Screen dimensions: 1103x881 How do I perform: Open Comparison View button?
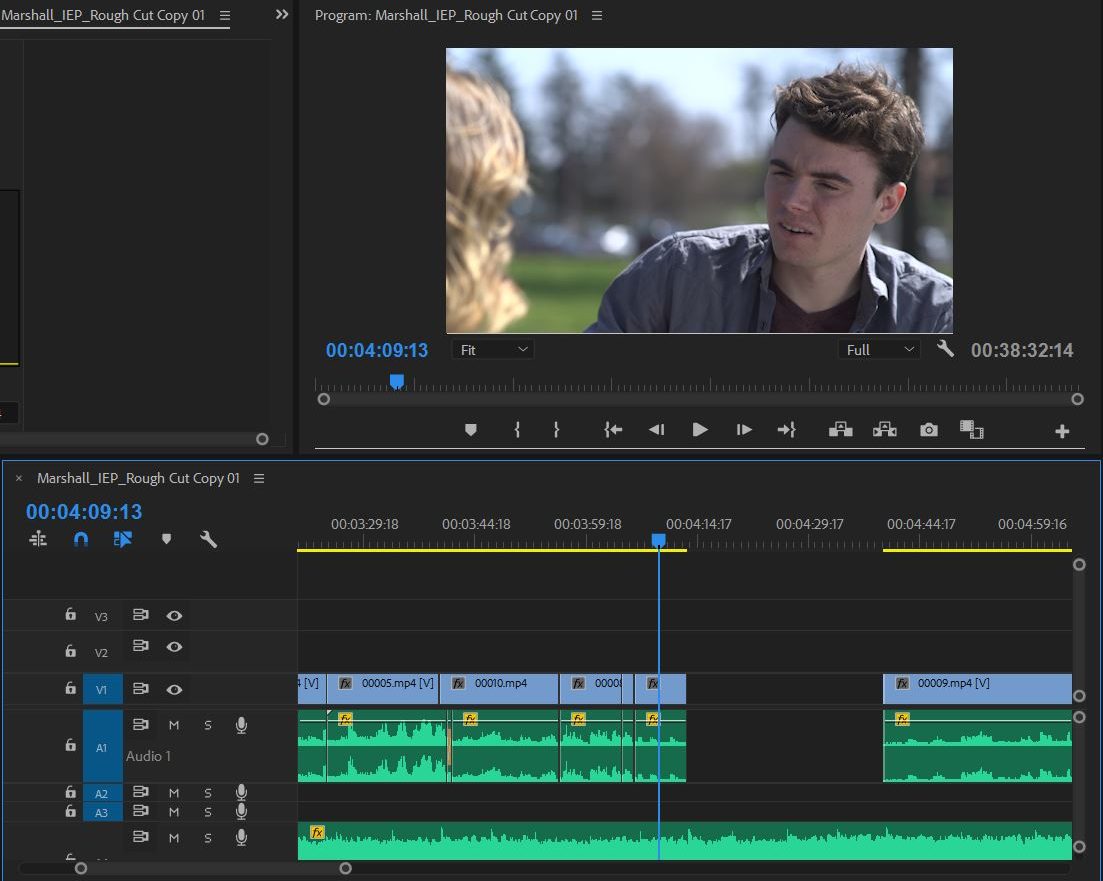(x=971, y=429)
